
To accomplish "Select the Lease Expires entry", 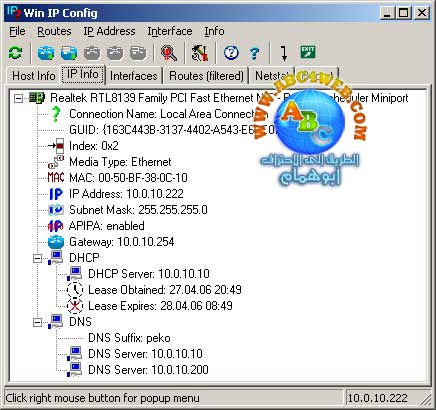I will [160, 306].
